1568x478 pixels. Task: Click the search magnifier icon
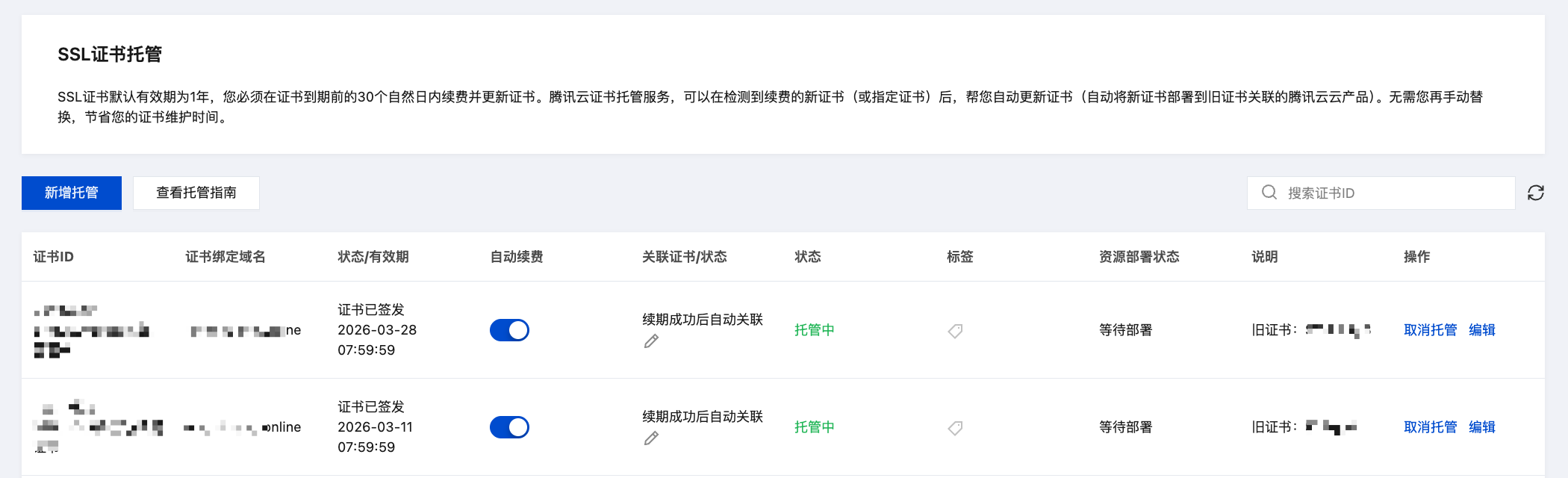click(x=1269, y=193)
